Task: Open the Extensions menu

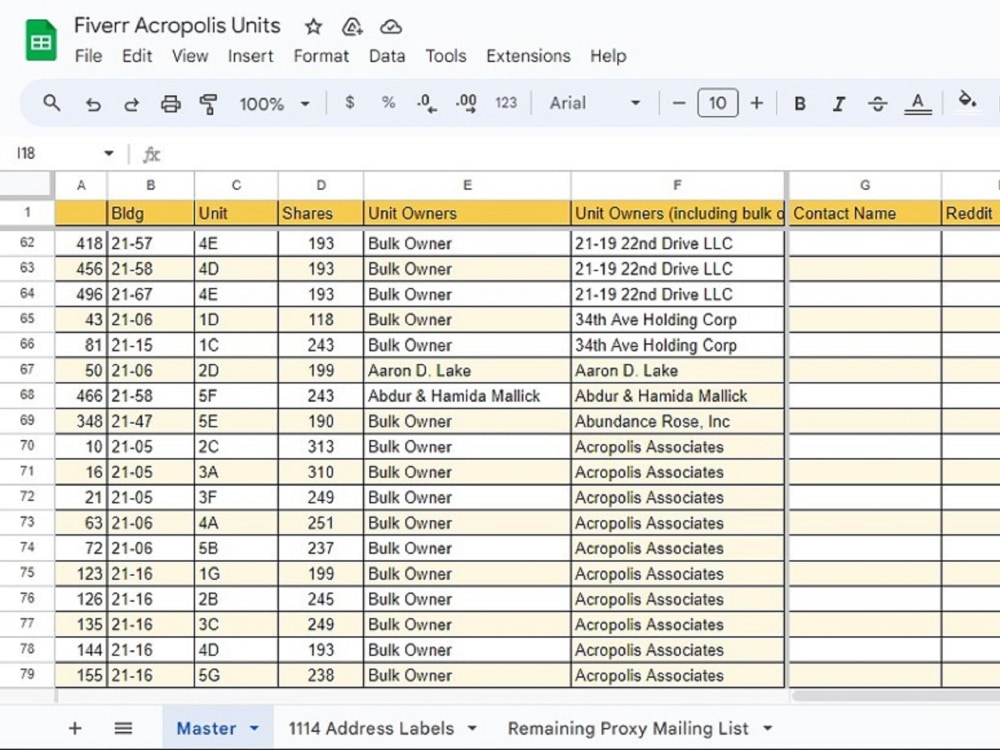Action: coord(528,56)
